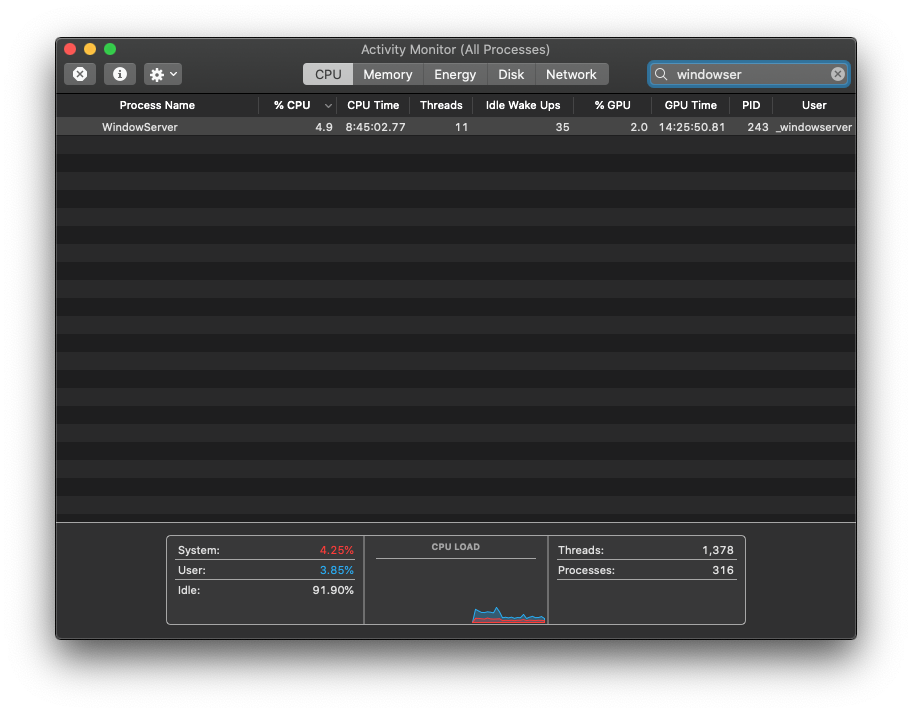This screenshot has height=713, width=912.
Task: Zoom the window with green button
Action: (x=110, y=49)
